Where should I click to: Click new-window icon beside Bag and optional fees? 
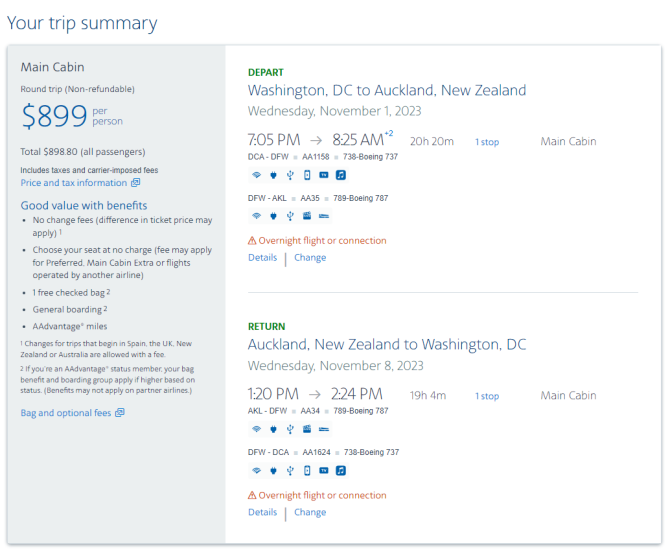coord(120,413)
